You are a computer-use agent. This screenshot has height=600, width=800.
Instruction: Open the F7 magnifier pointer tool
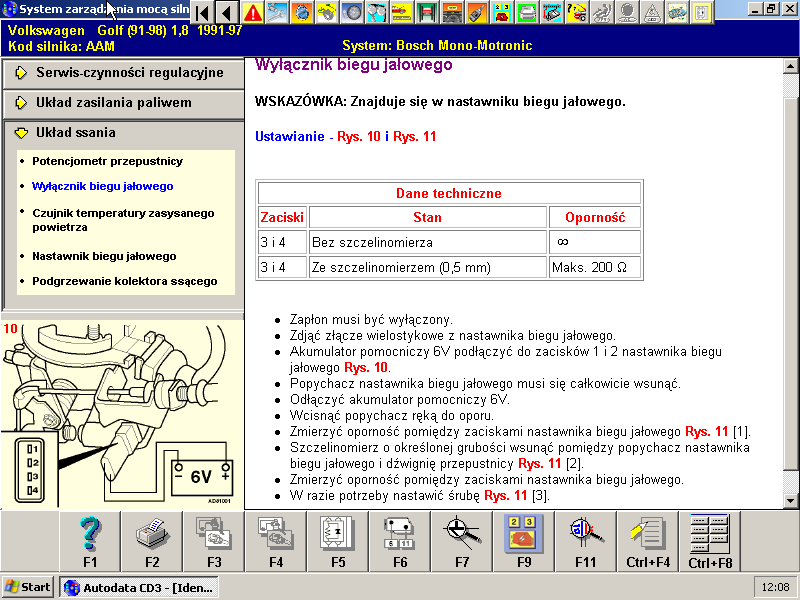[x=462, y=542]
